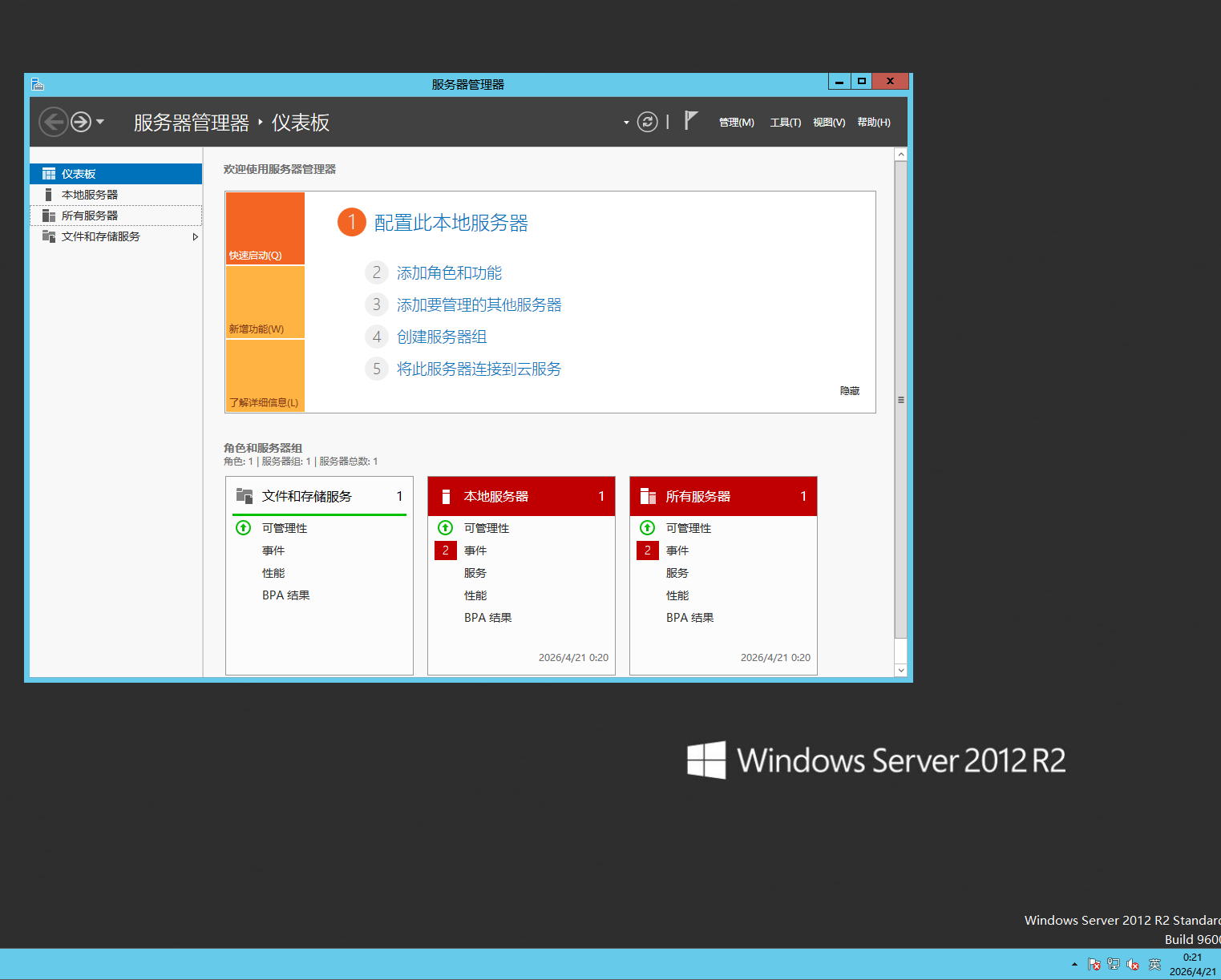Viewport: 1221px width, 980px height.
Task: Click the step 5 number circle
Action: [377, 369]
